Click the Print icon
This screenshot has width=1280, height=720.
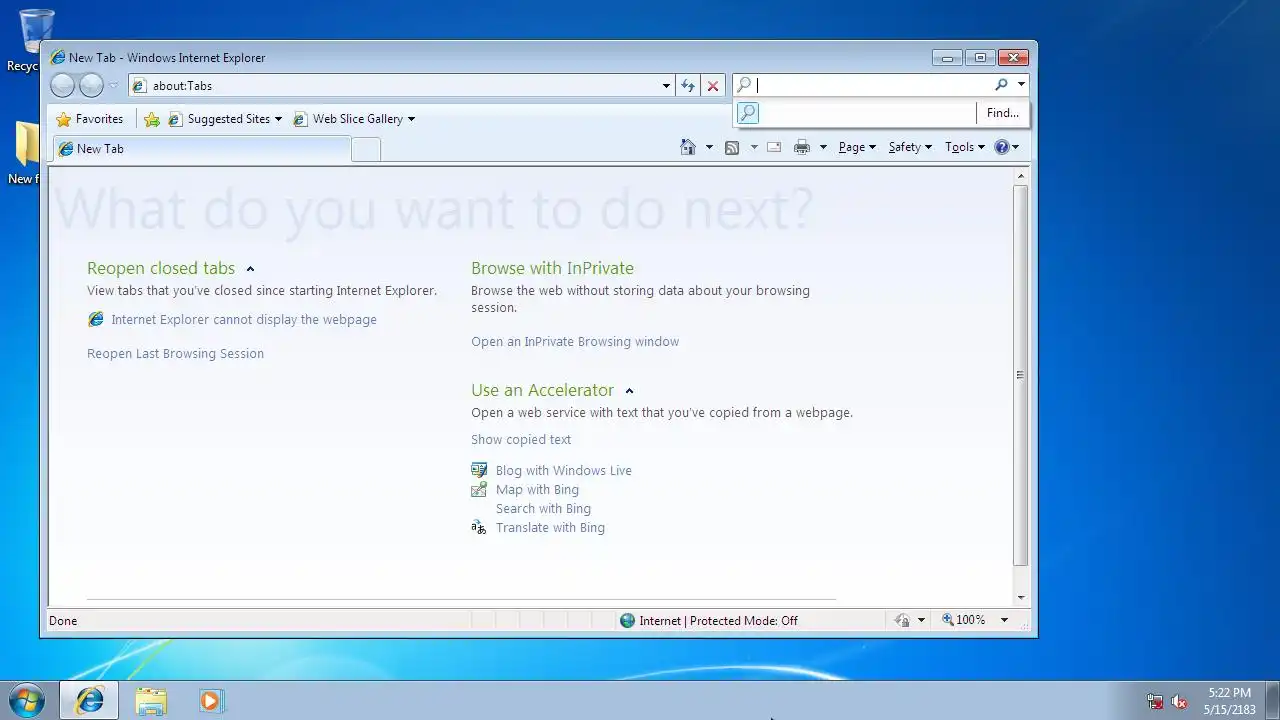click(801, 147)
